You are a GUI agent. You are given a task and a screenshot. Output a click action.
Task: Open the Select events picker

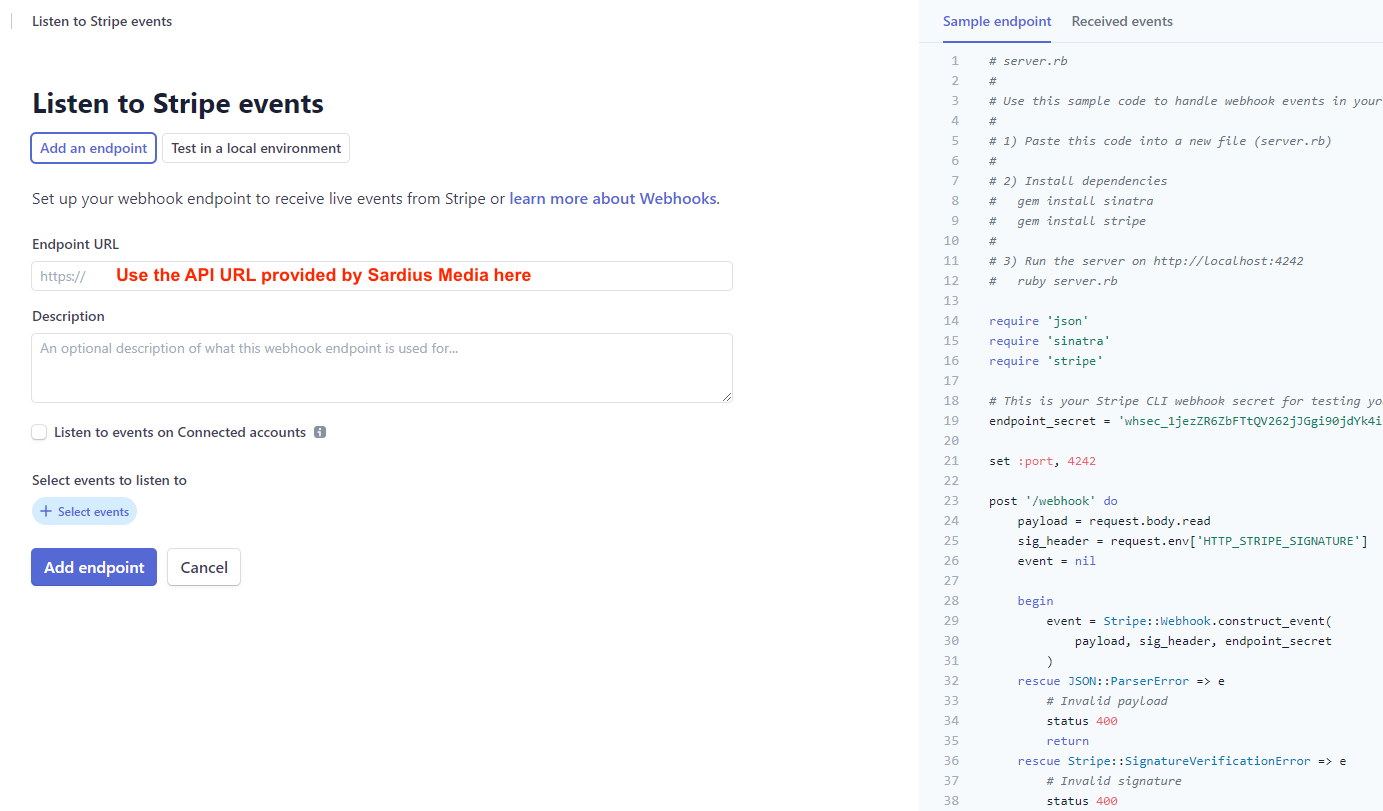click(x=85, y=511)
